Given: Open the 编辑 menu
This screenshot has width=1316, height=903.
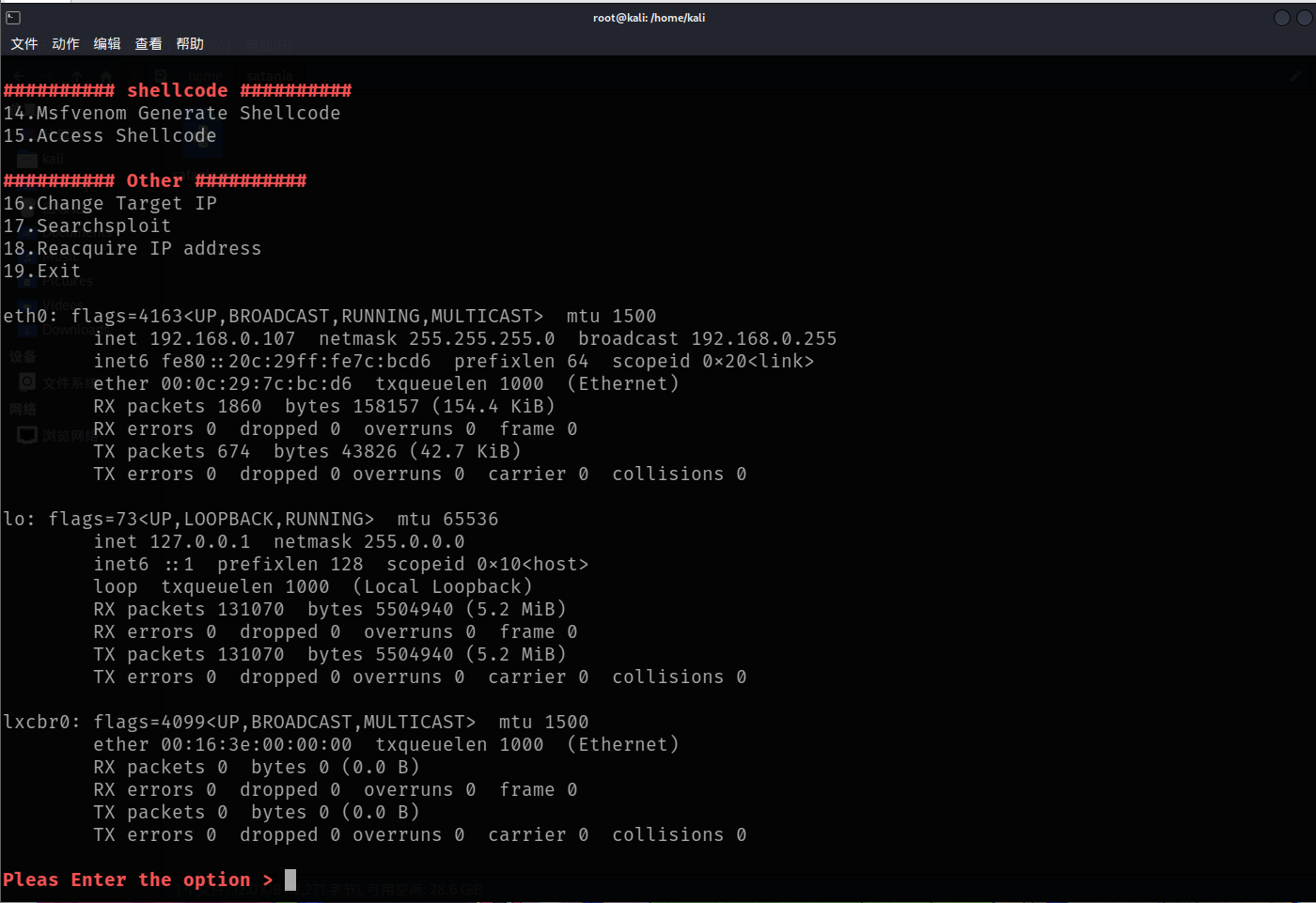Looking at the screenshot, I should point(107,44).
